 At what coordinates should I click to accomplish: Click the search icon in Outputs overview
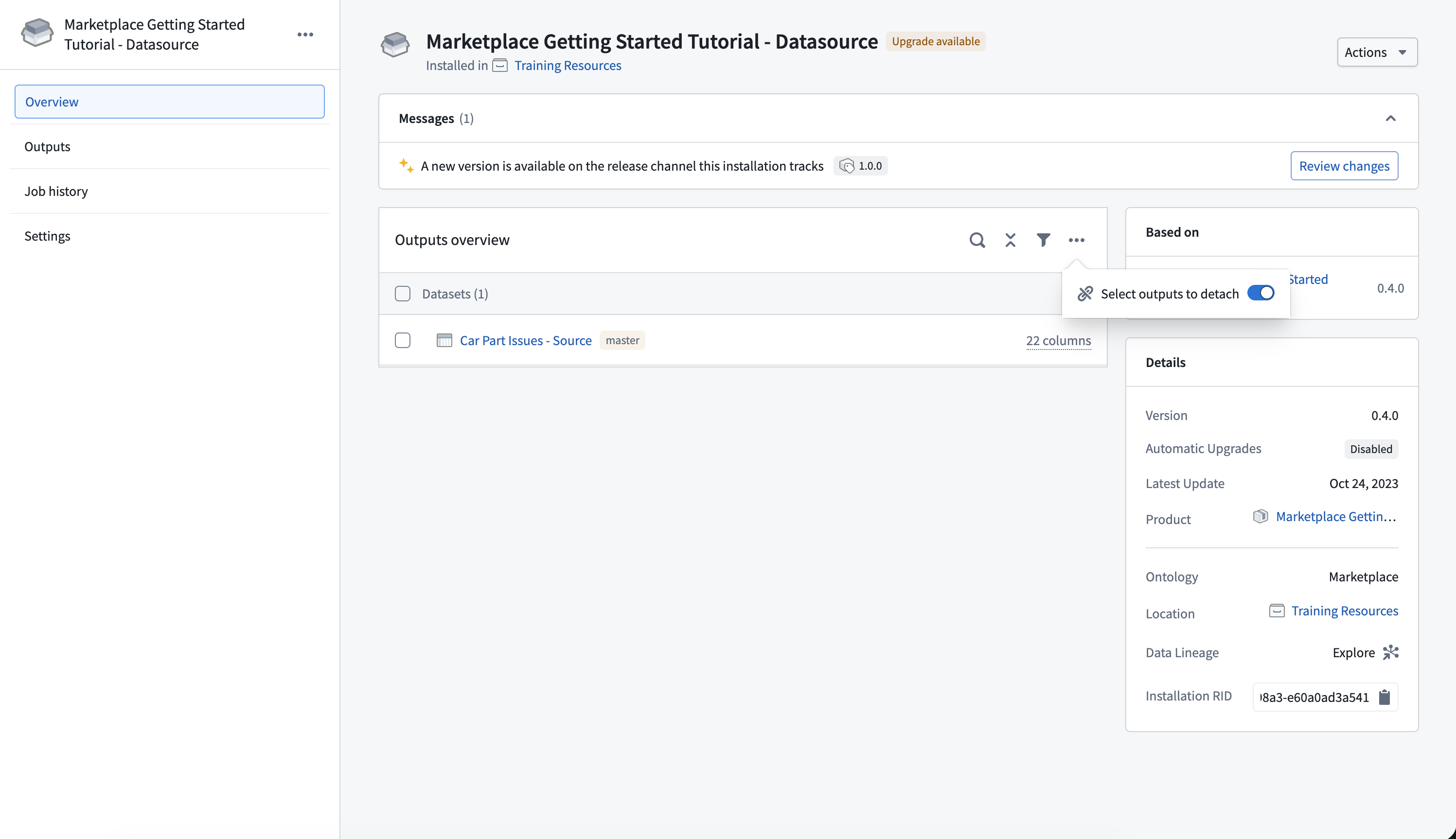pyautogui.click(x=977, y=240)
